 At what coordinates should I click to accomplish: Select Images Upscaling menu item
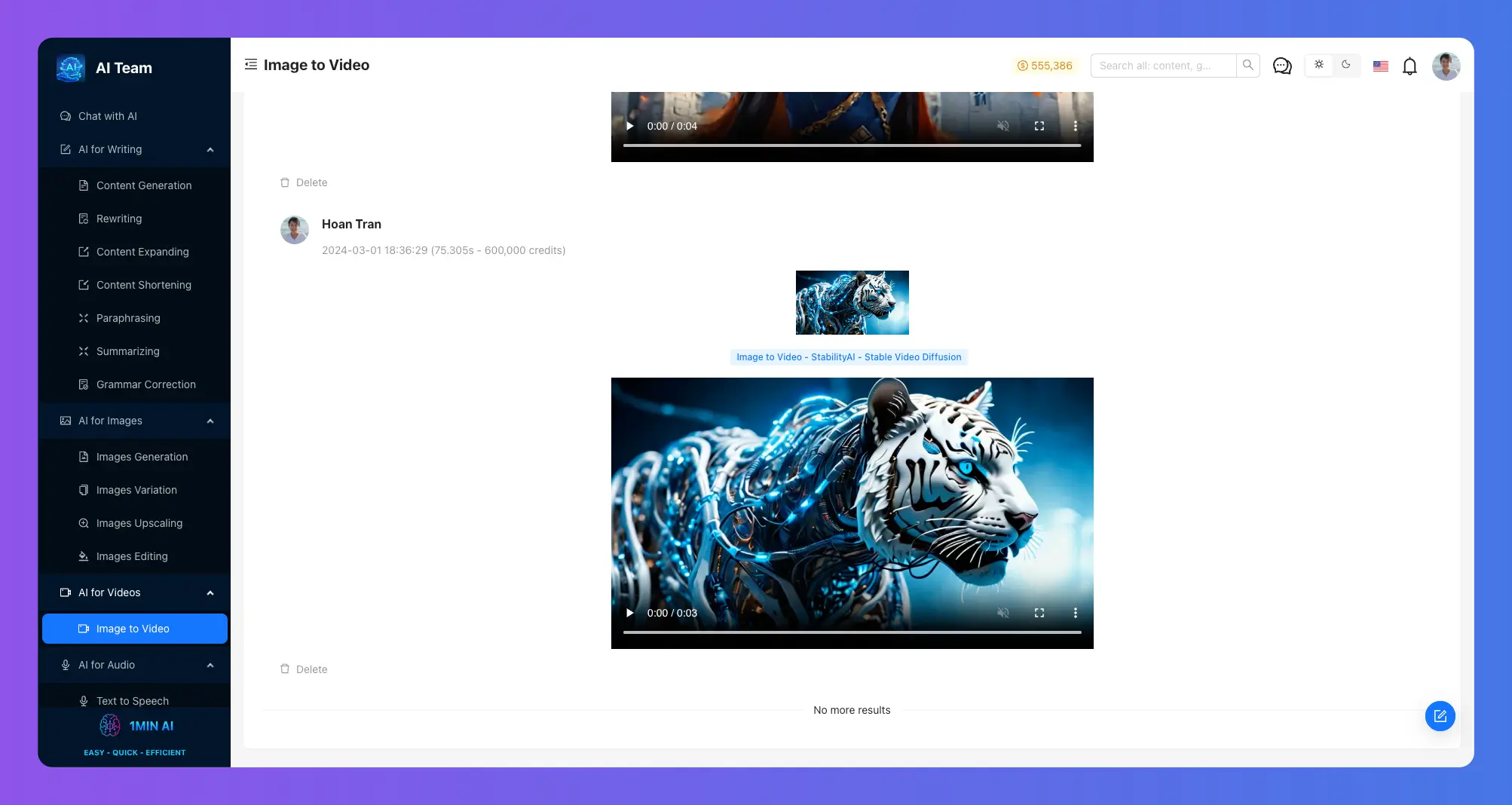pyautogui.click(x=139, y=523)
